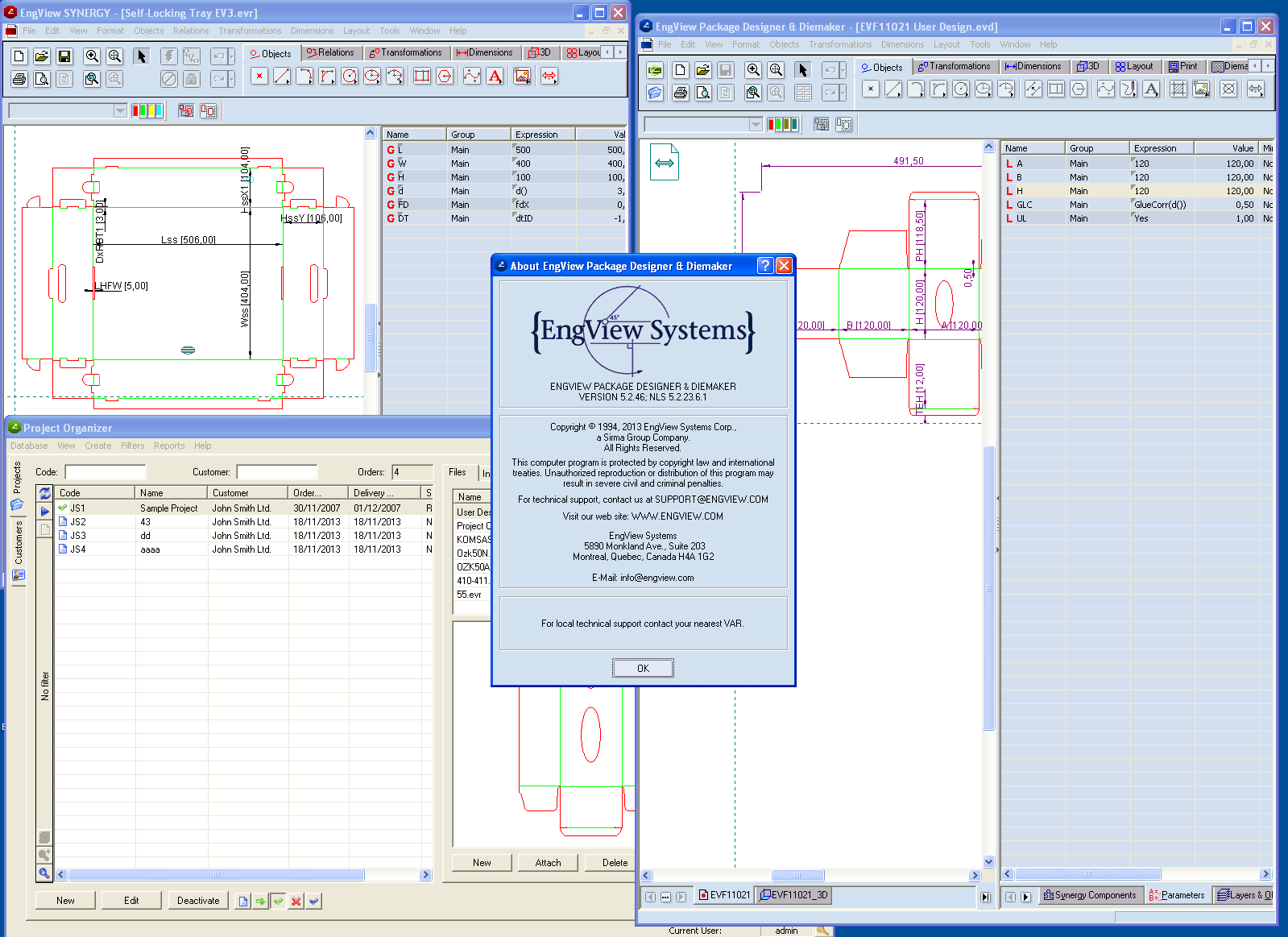Select the JS1 Sample Project row

[244, 508]
